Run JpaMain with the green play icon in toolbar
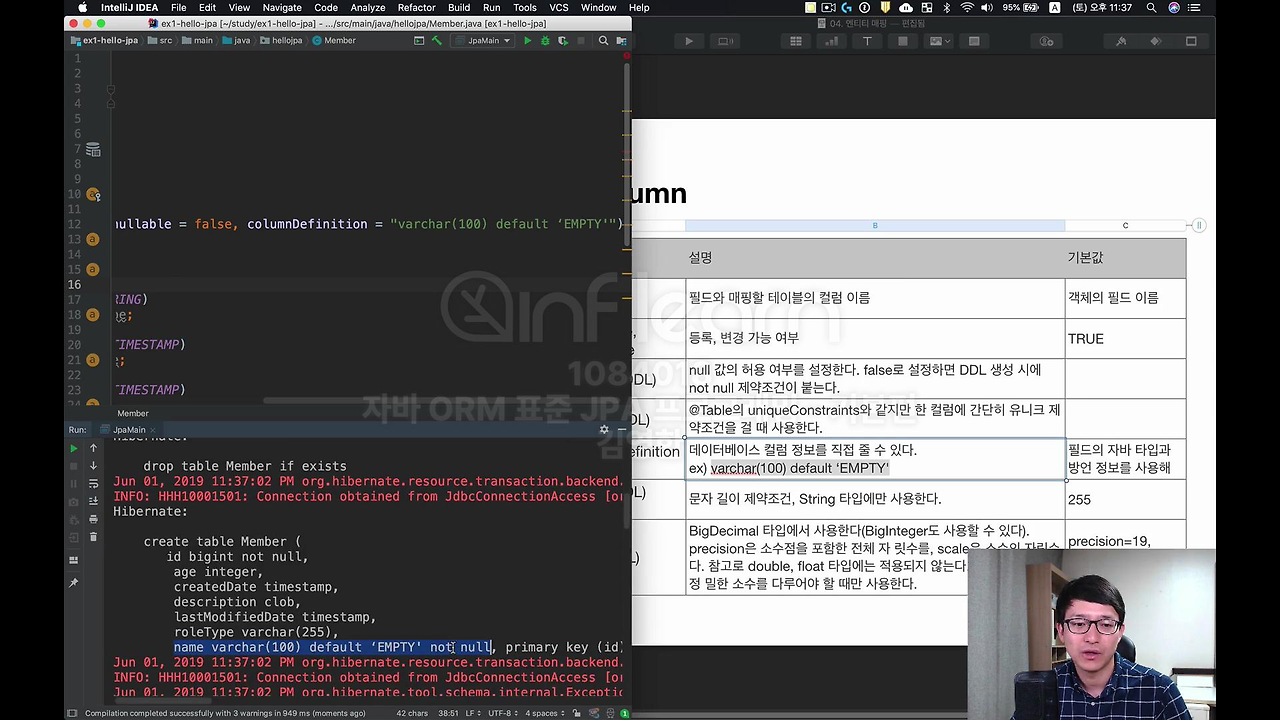 527,41
